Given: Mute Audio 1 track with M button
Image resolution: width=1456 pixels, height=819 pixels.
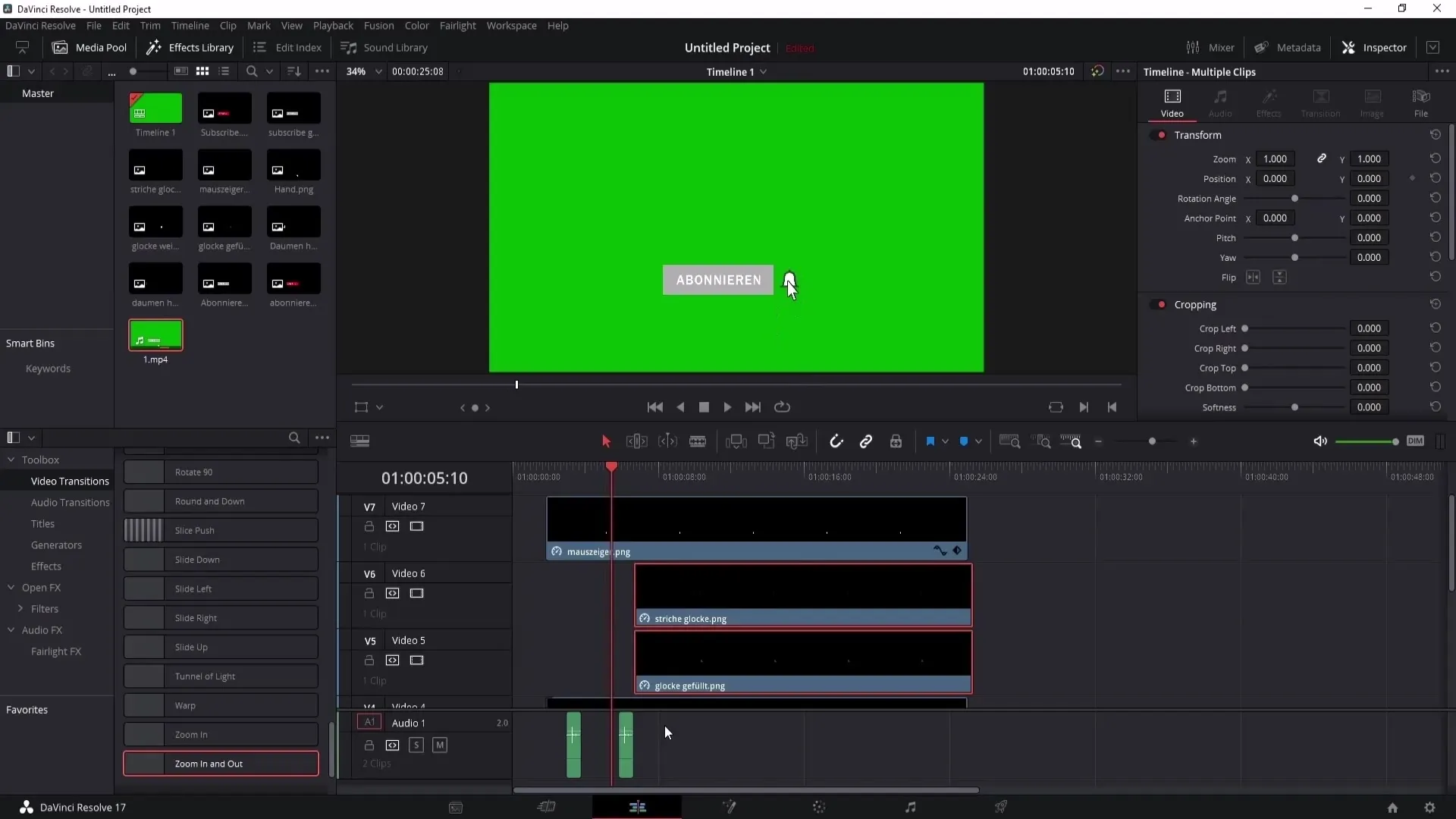Looking at the screenshot, I should [439, 745].
